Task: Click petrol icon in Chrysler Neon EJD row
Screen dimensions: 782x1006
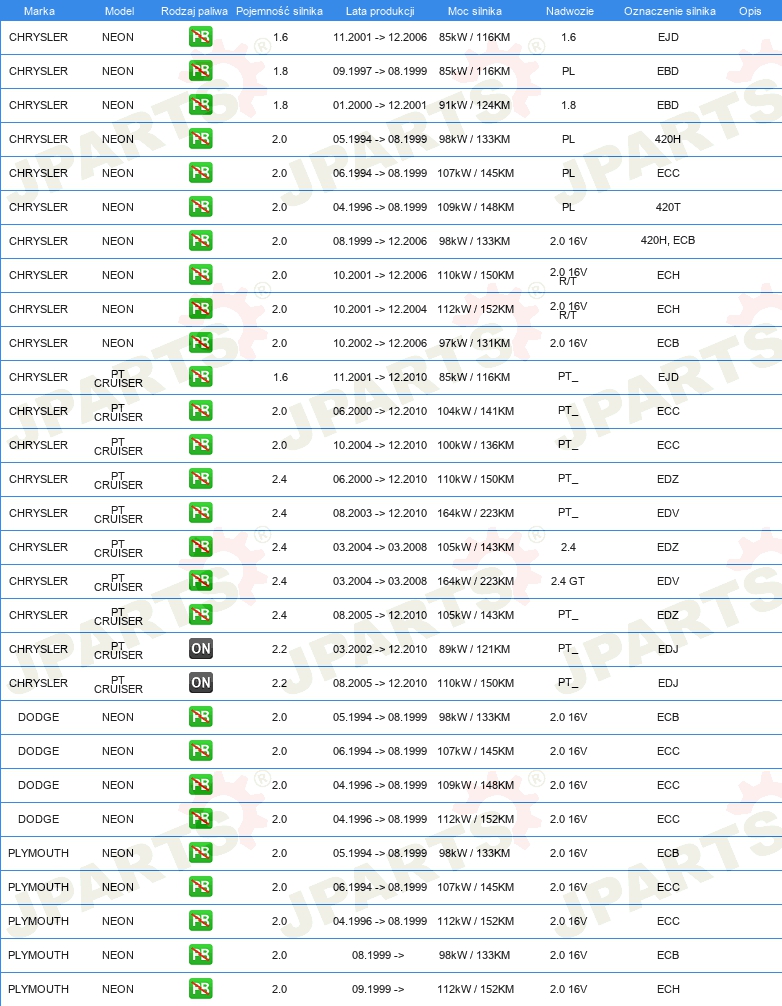Action: click(x=201, y=37)
